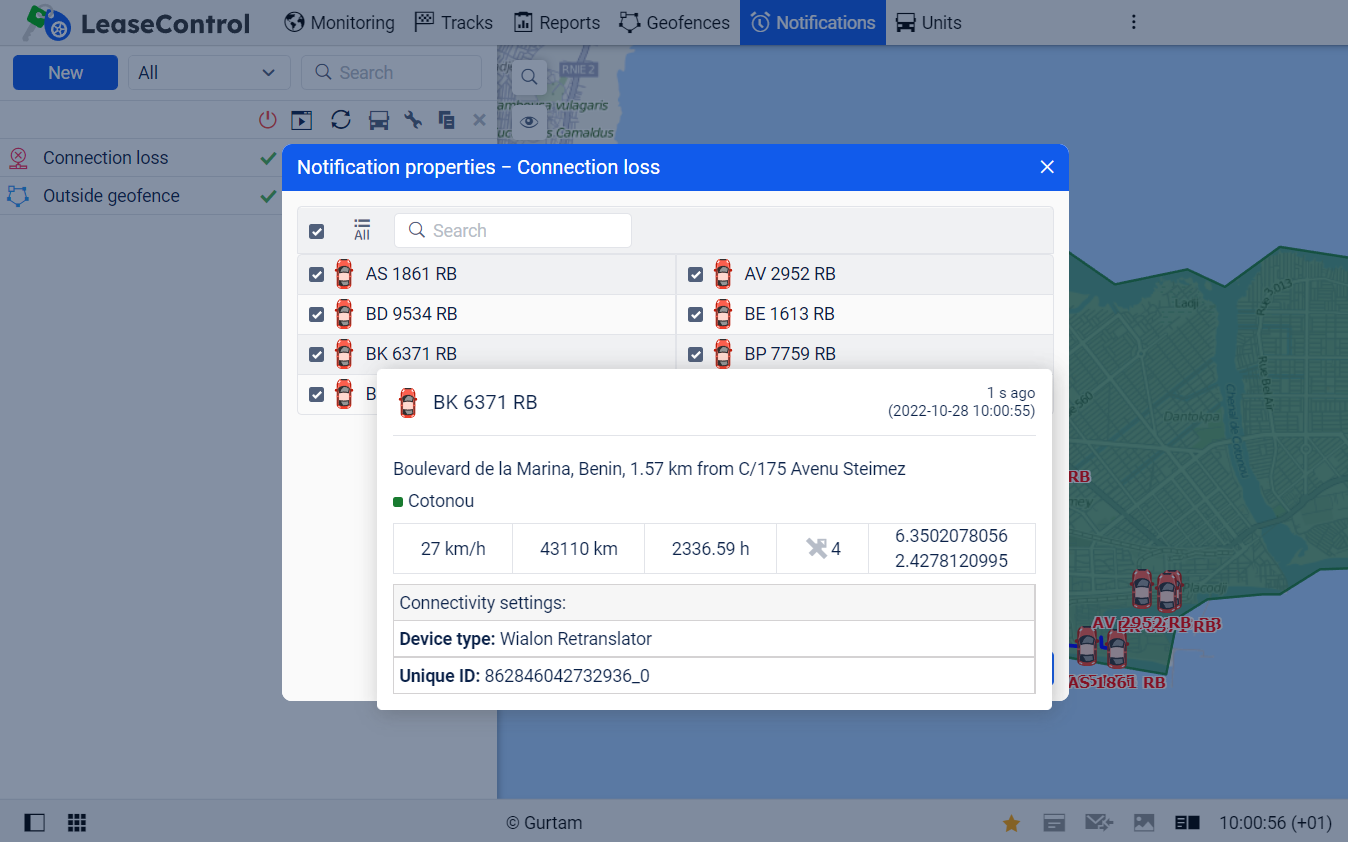Click the gold star icon in bottom bar
The height and width of the screenshot is (842, 1348).
[x=1011, y=823]
